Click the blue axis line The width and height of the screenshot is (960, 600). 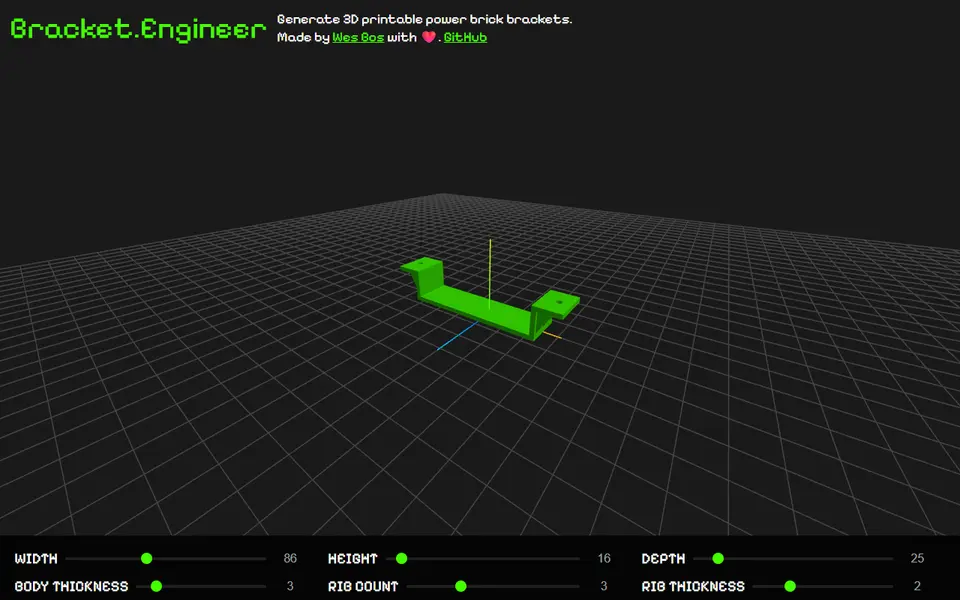[457, 336]
